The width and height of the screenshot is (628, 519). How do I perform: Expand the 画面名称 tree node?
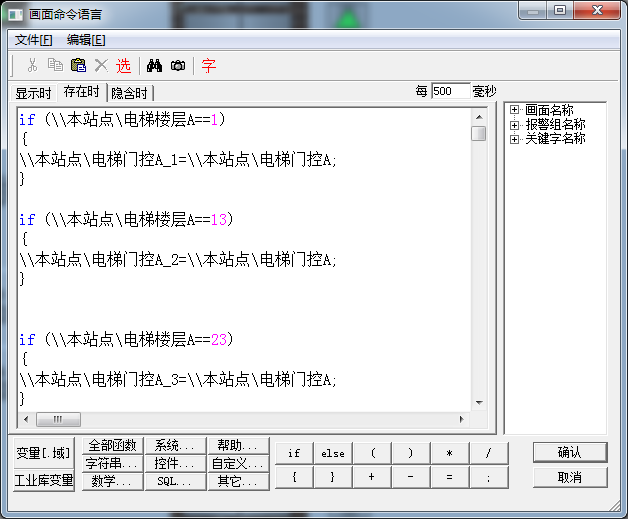[x=514, y=109]
